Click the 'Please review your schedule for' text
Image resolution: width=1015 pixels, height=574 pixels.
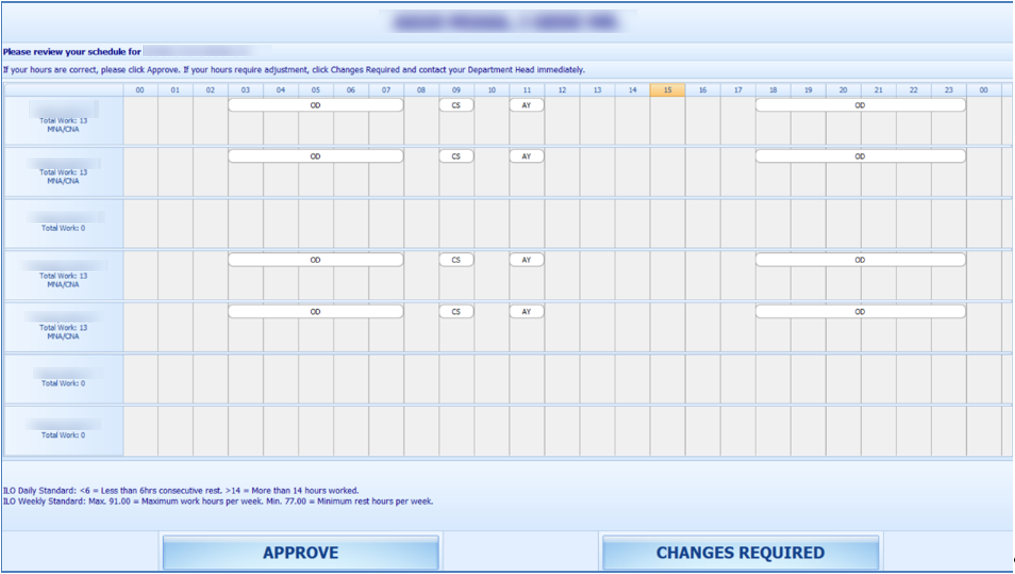[x=72, y=52]
